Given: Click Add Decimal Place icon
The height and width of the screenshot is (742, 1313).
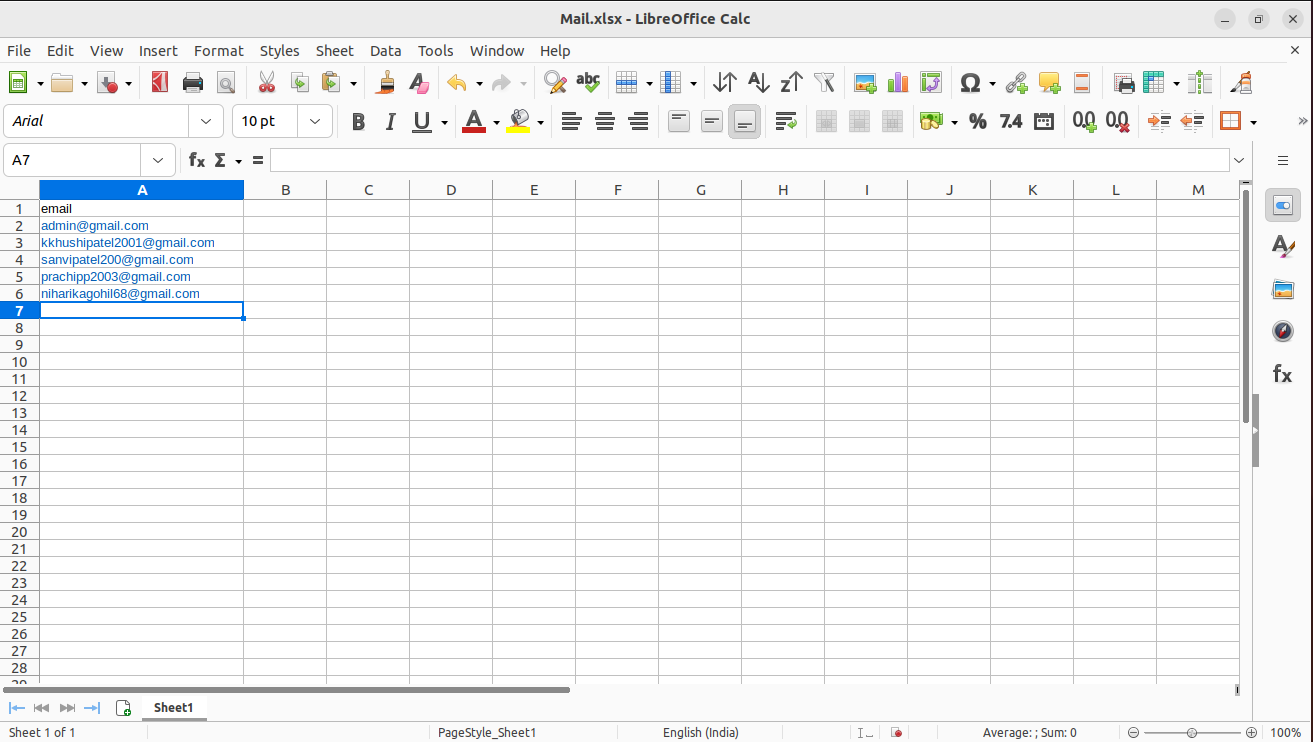Looking at the screenshot, I should click(1084, 121).
